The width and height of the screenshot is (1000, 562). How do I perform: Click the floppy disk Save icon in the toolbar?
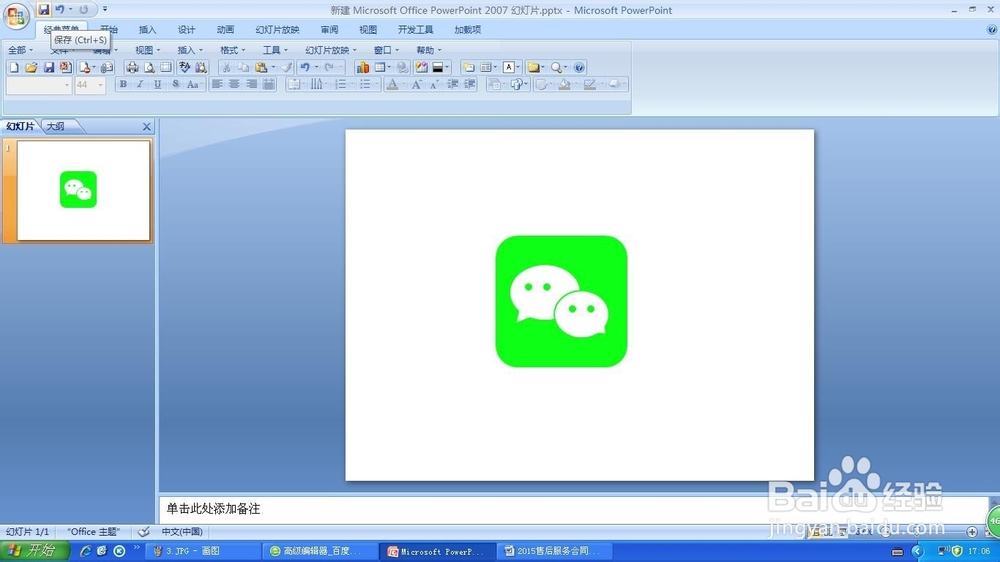click(49, 67)
